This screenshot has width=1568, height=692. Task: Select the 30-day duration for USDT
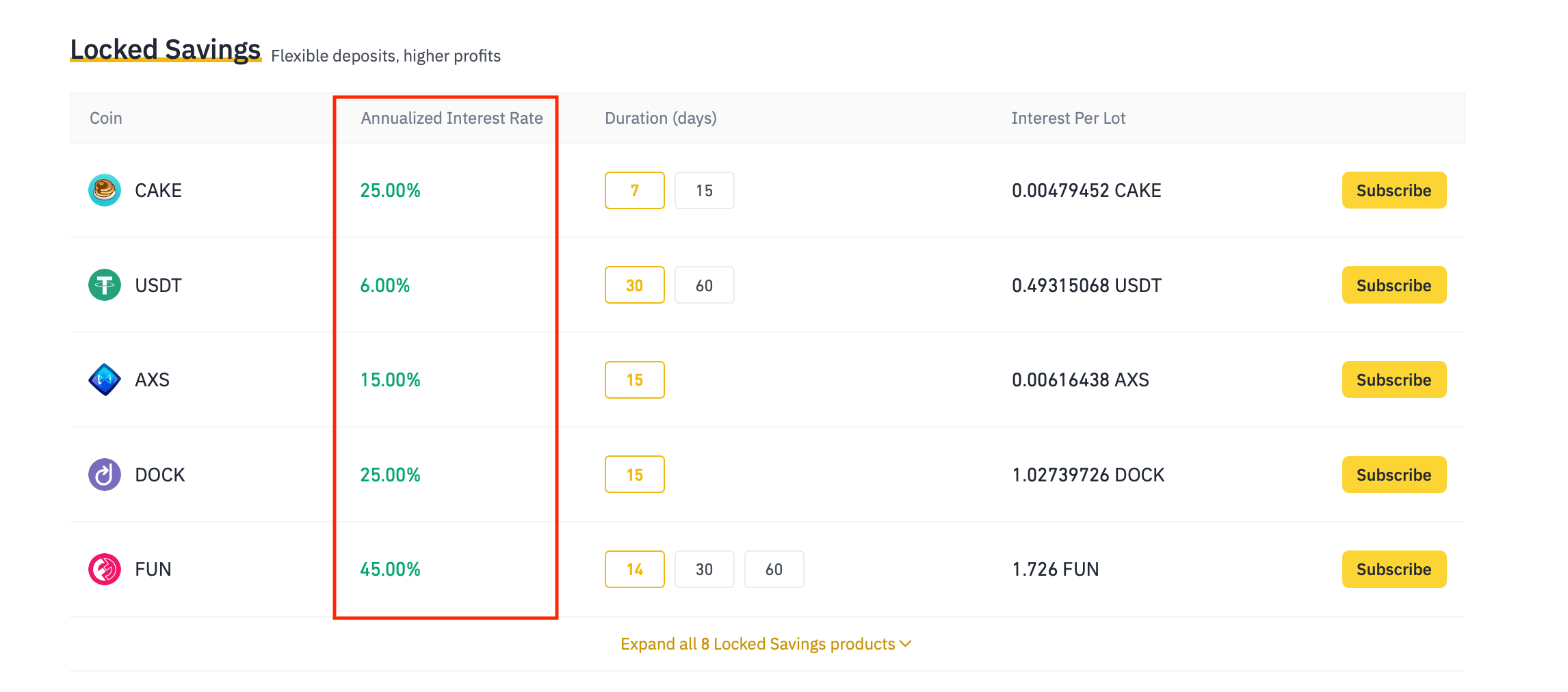click(634, 284)
